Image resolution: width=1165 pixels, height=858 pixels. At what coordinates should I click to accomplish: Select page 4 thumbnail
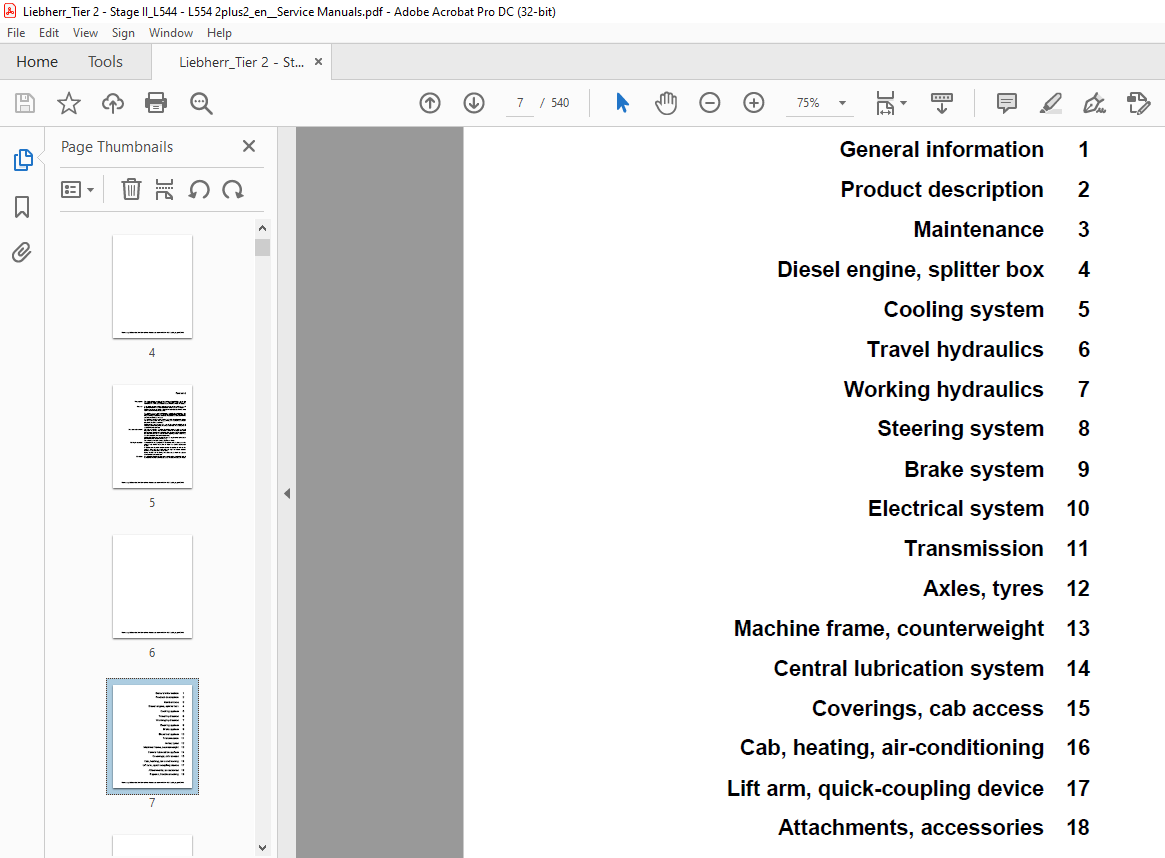point(152,287)
